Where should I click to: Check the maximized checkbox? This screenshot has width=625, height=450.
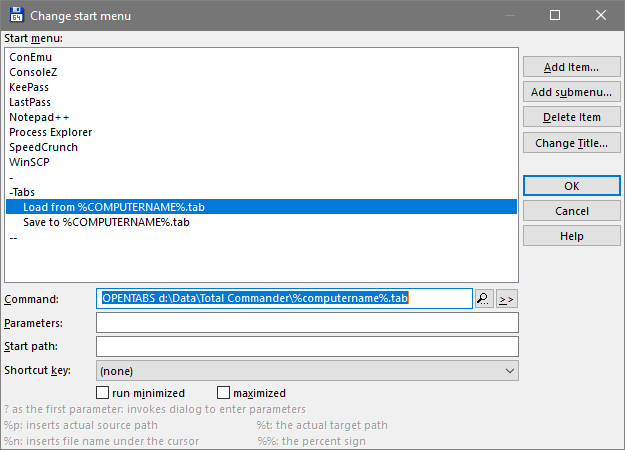tap(224, 393)
